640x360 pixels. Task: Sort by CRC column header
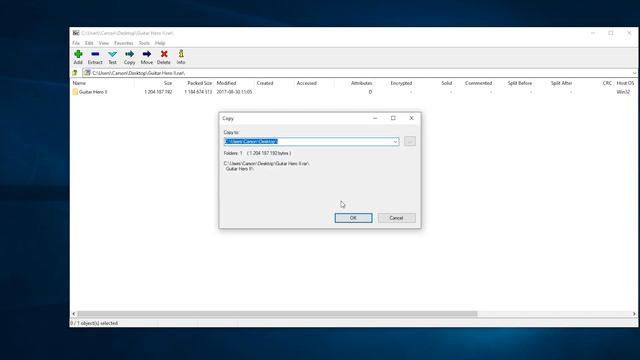(x=607, y=83)
